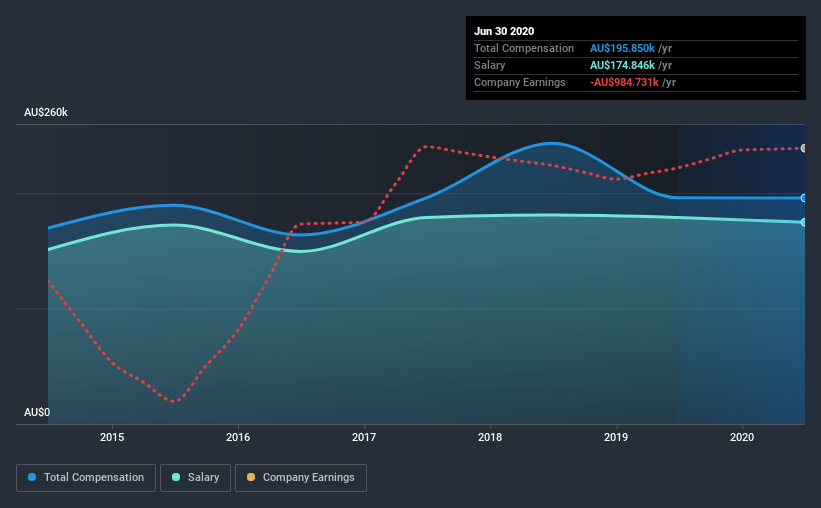Click the 2016 x-axis label
Image resolution: width=821 pixels, height=508 pixels.
[x=238, y=437]
